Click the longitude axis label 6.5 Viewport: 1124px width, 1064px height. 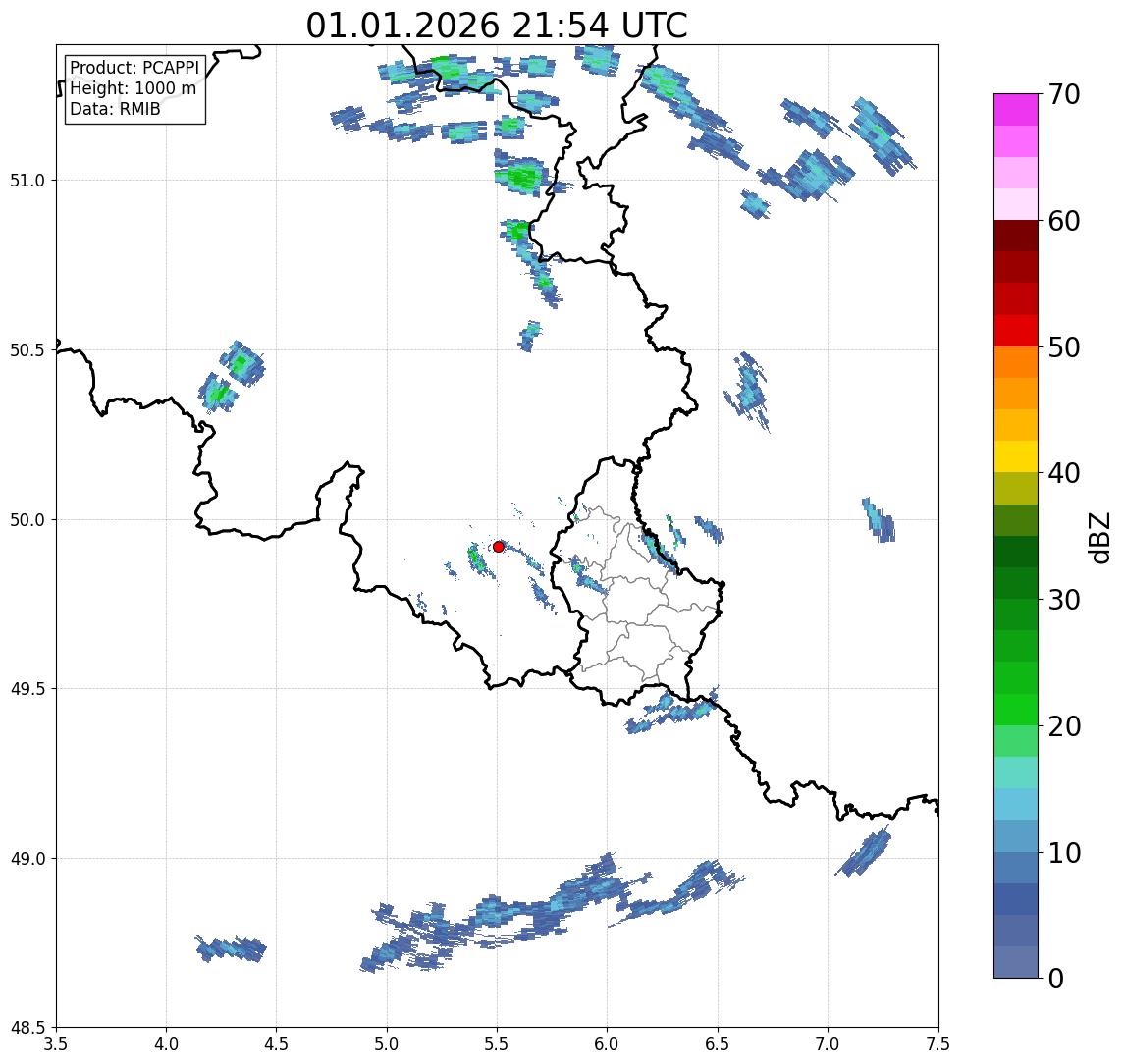[x=718, y=1043]
